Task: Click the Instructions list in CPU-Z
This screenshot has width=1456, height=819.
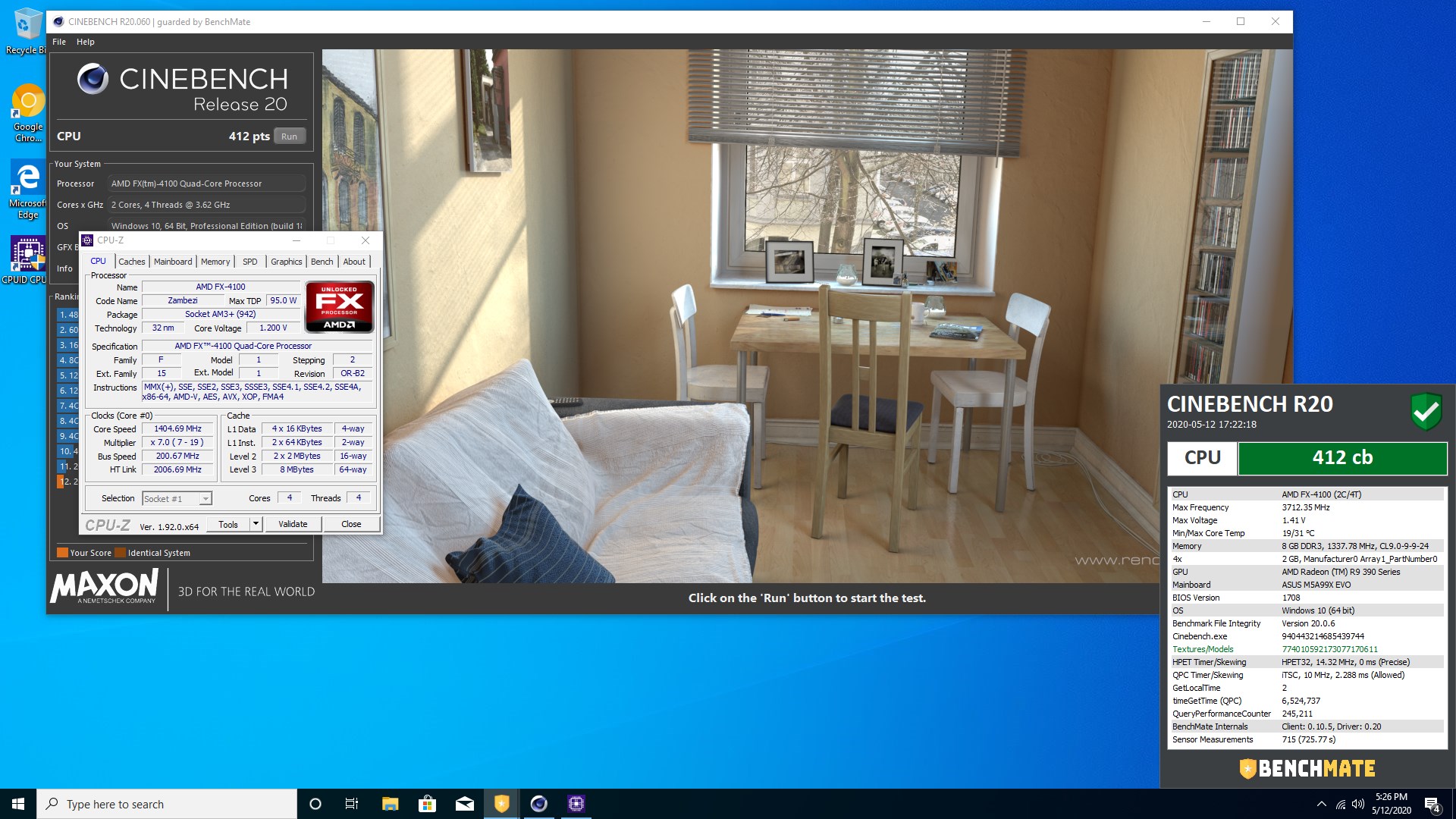Action: click(x=256, y=392)
